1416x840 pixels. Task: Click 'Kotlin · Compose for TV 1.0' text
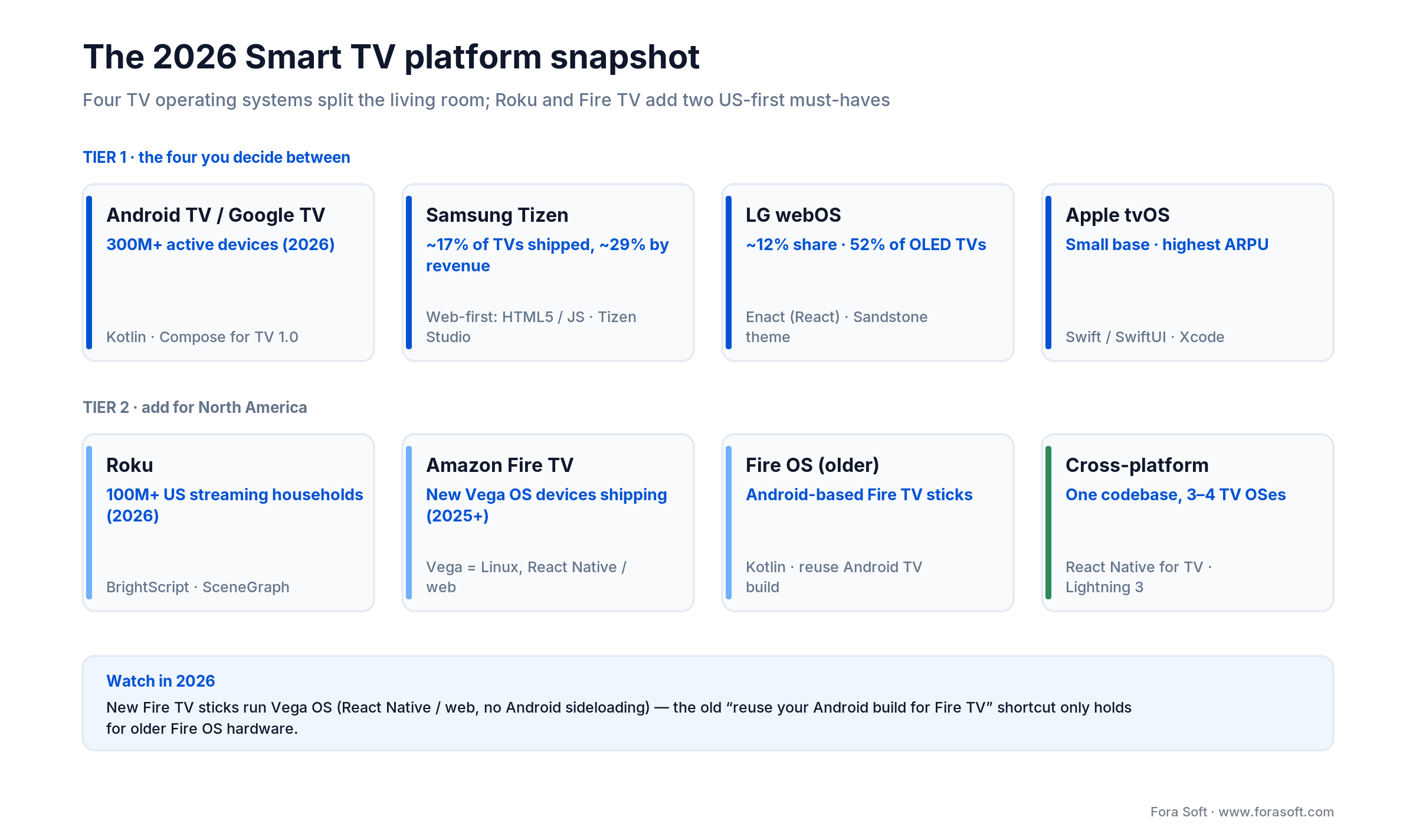coord(202,337)
